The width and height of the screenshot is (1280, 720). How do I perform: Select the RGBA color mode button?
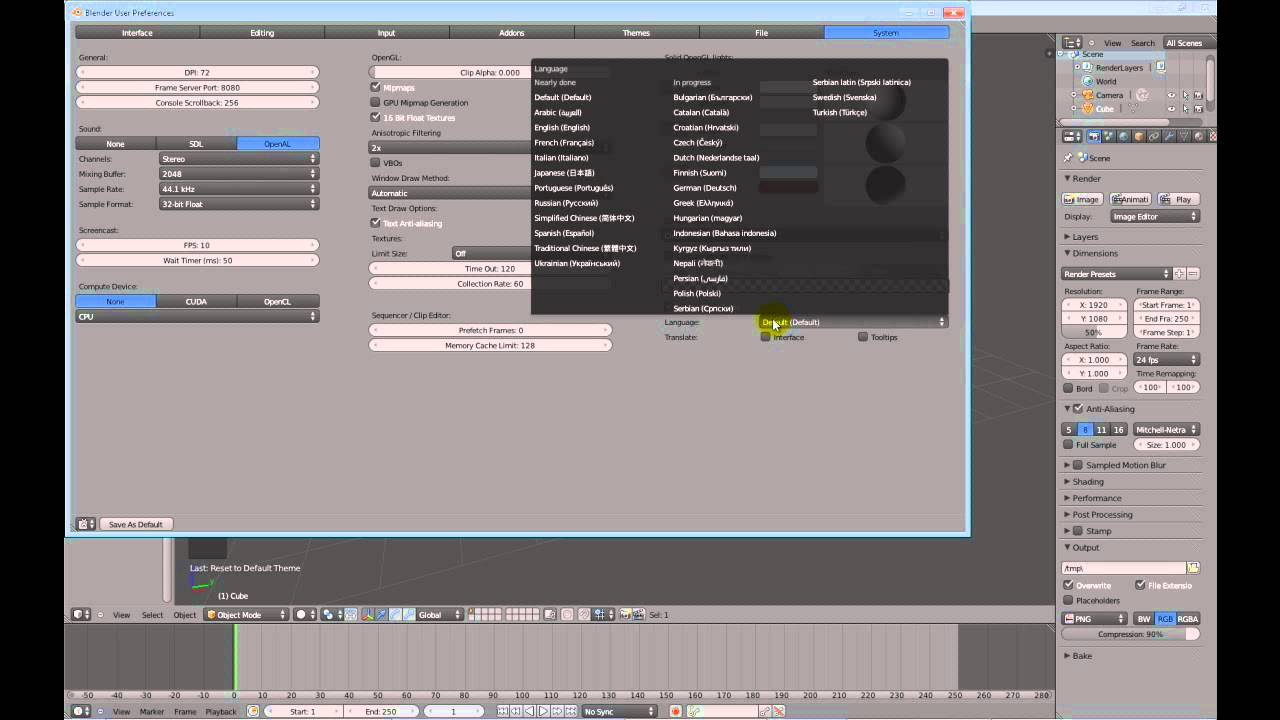pos(1187,619)
